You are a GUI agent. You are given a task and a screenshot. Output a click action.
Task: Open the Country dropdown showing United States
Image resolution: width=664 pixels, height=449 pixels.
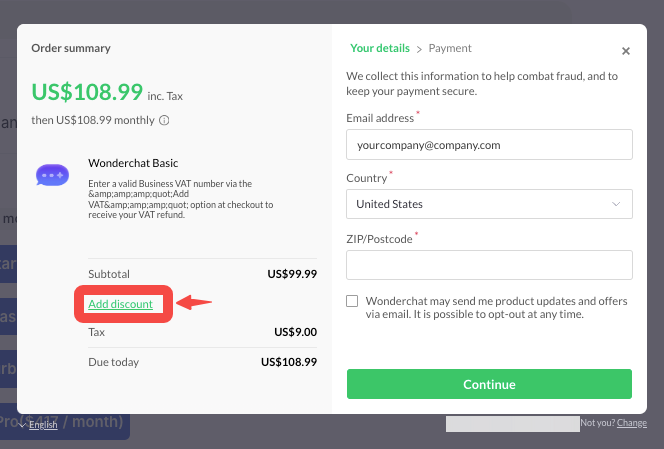(488, 204)
